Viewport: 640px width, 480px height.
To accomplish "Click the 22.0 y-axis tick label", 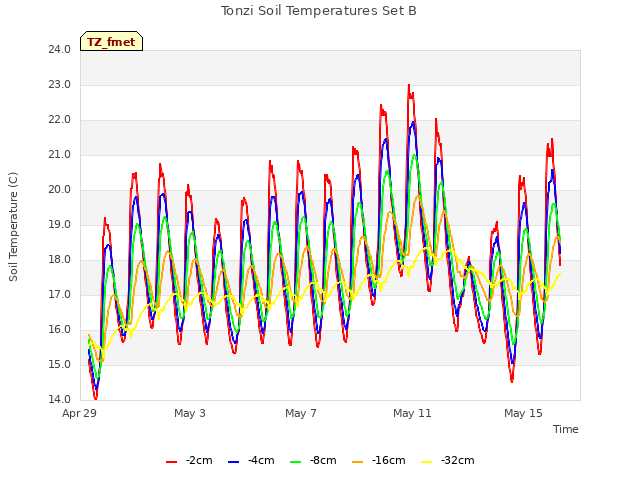I will [60, 120].
